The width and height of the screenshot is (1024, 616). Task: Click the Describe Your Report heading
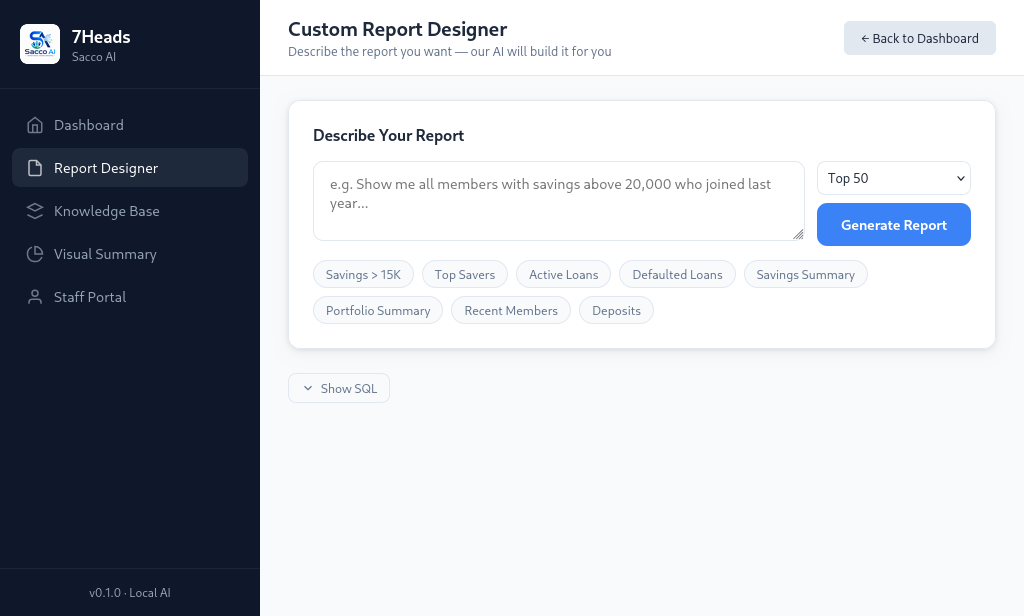[389, 135]
